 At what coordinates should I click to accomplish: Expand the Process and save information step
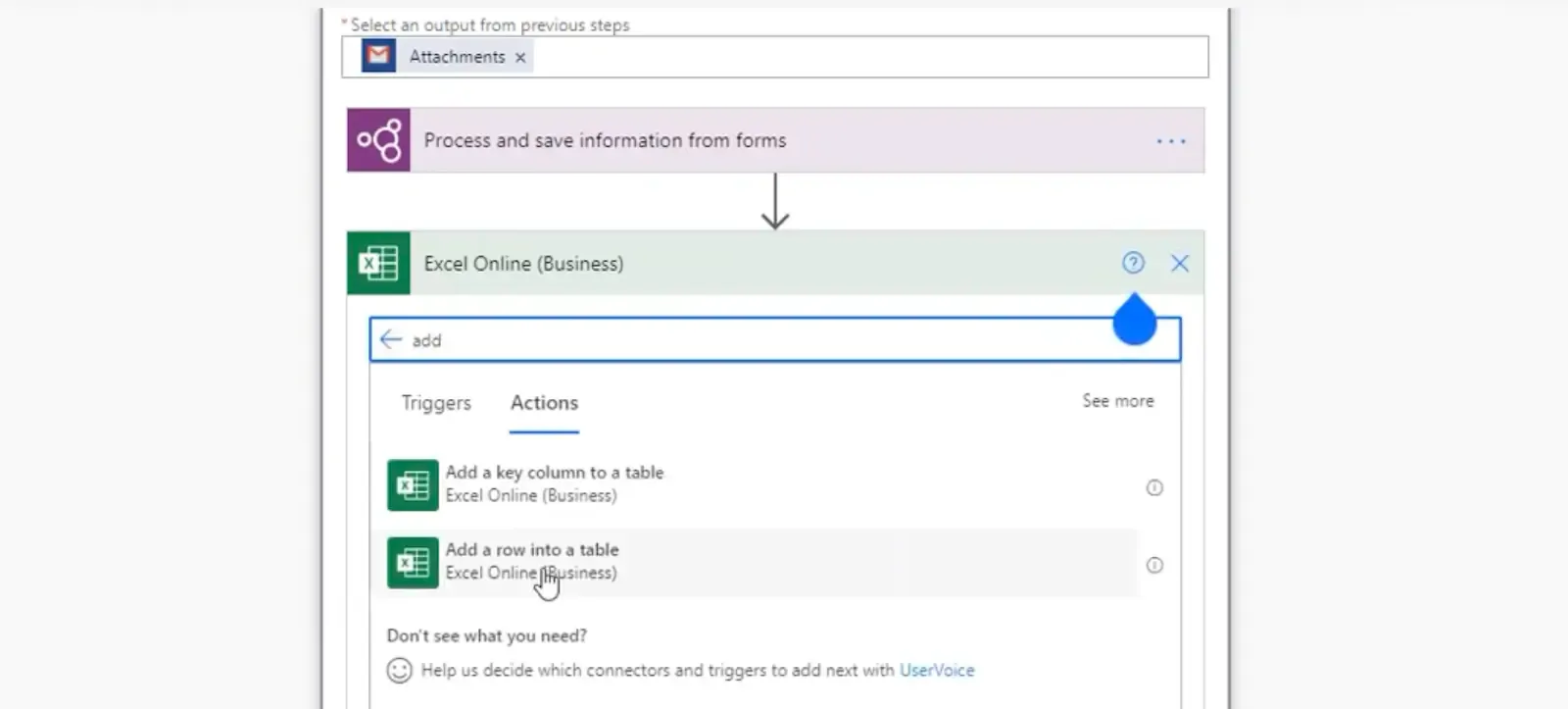pyautogui.click(x=605, y=140)
